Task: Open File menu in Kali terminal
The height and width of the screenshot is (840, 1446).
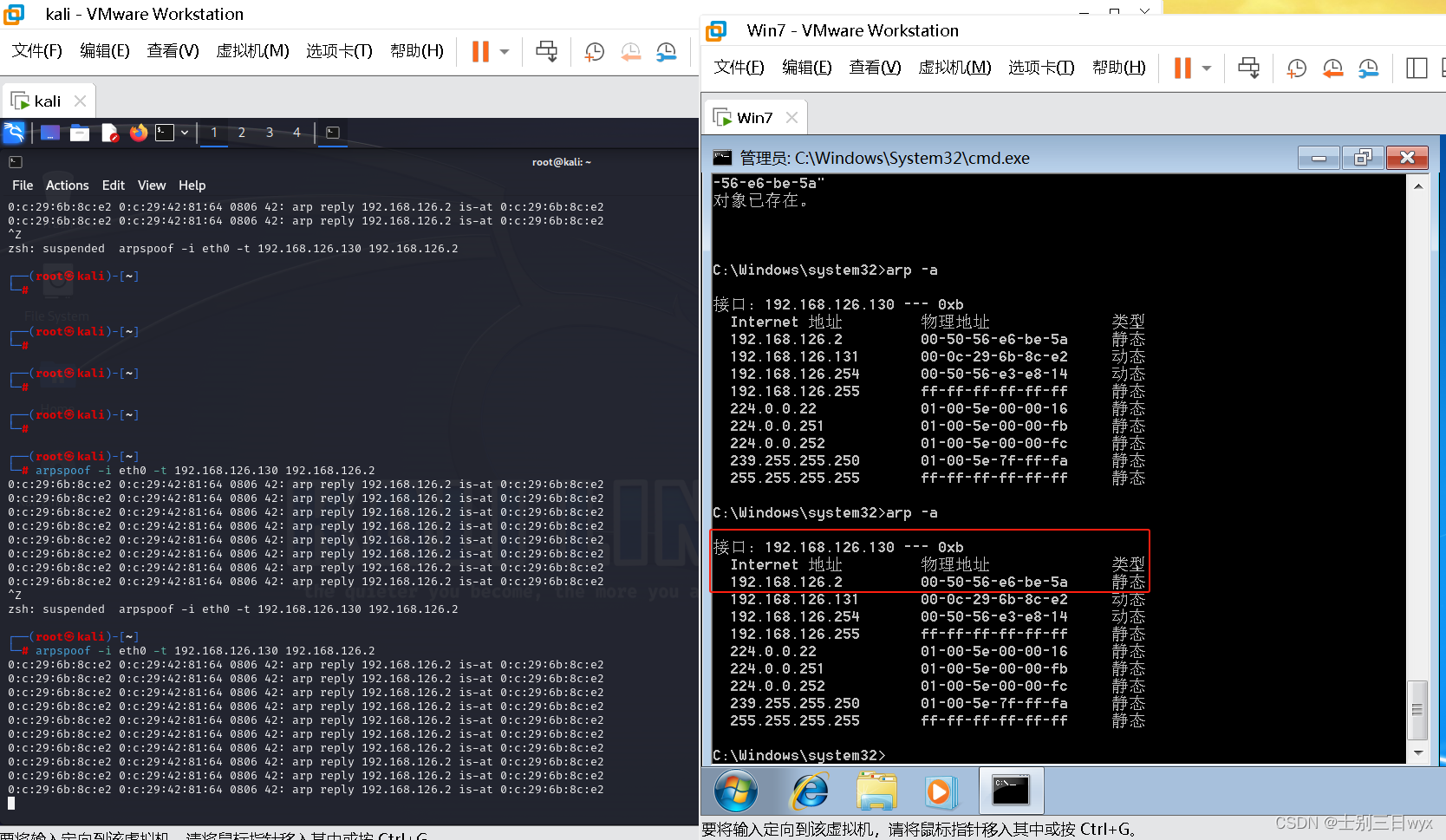Action: tap(23, 186)
